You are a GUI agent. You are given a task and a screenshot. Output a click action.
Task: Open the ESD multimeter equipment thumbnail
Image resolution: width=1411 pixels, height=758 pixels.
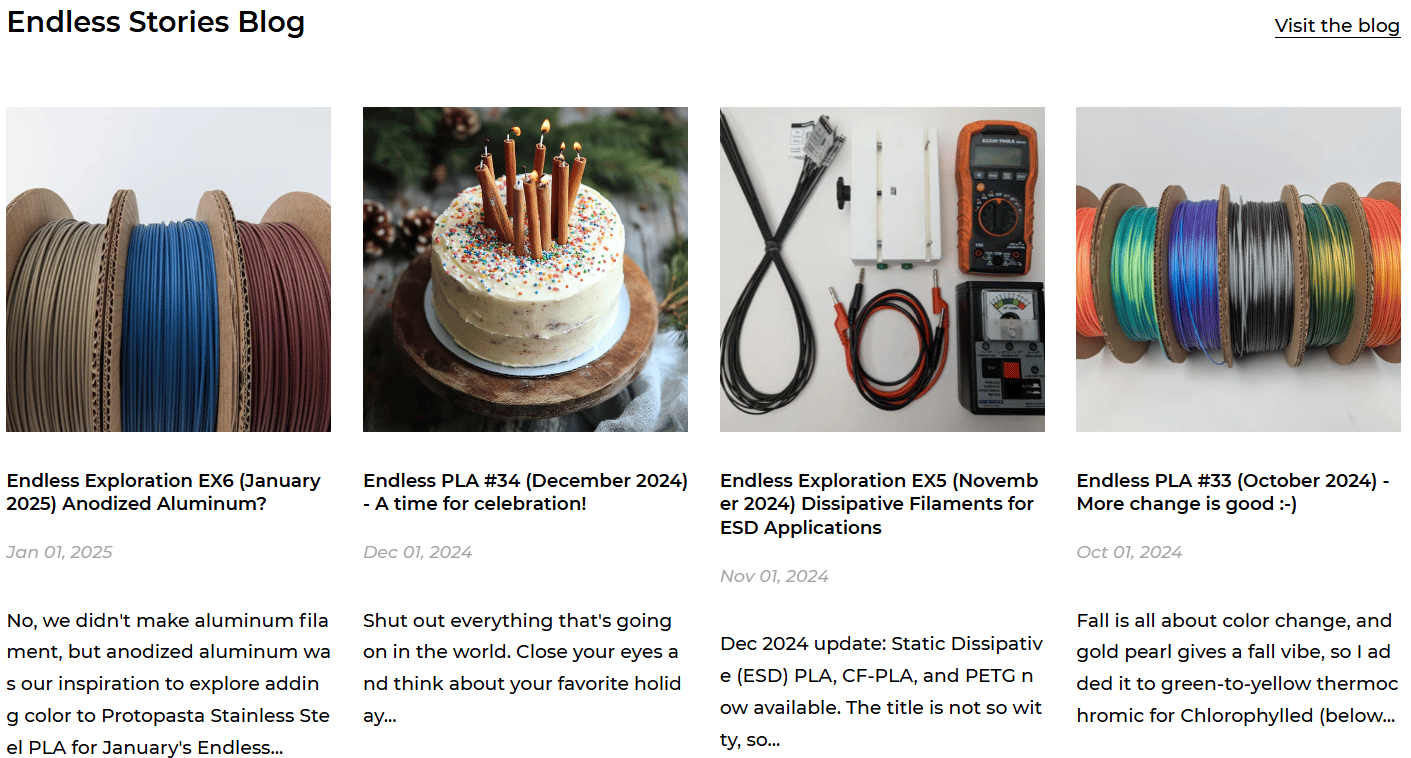click(x=882, y=269)
